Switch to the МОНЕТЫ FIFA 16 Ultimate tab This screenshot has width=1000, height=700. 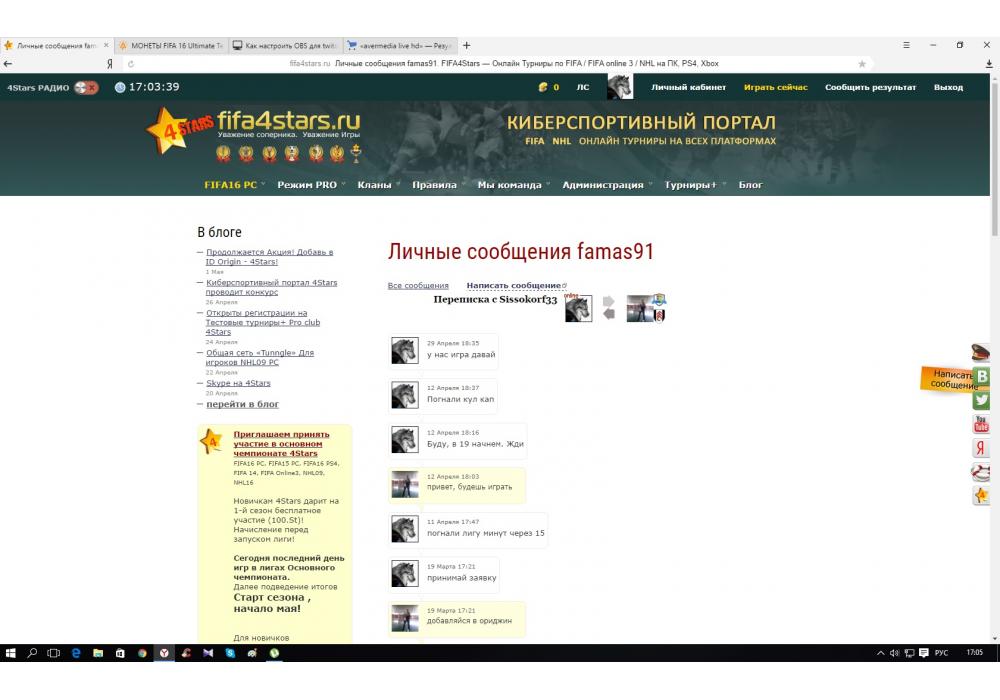170,45
